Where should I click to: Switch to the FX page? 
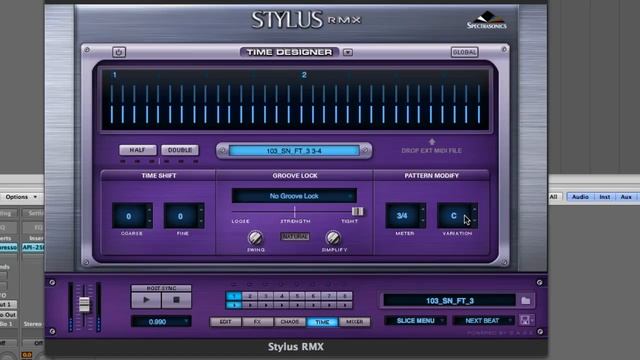pos(258,322)
